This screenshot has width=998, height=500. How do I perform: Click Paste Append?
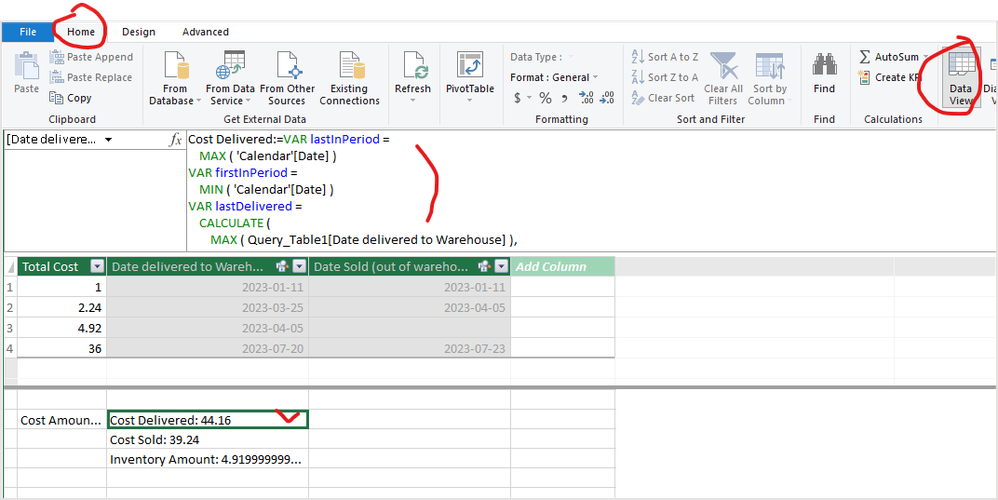coord(92,57)
